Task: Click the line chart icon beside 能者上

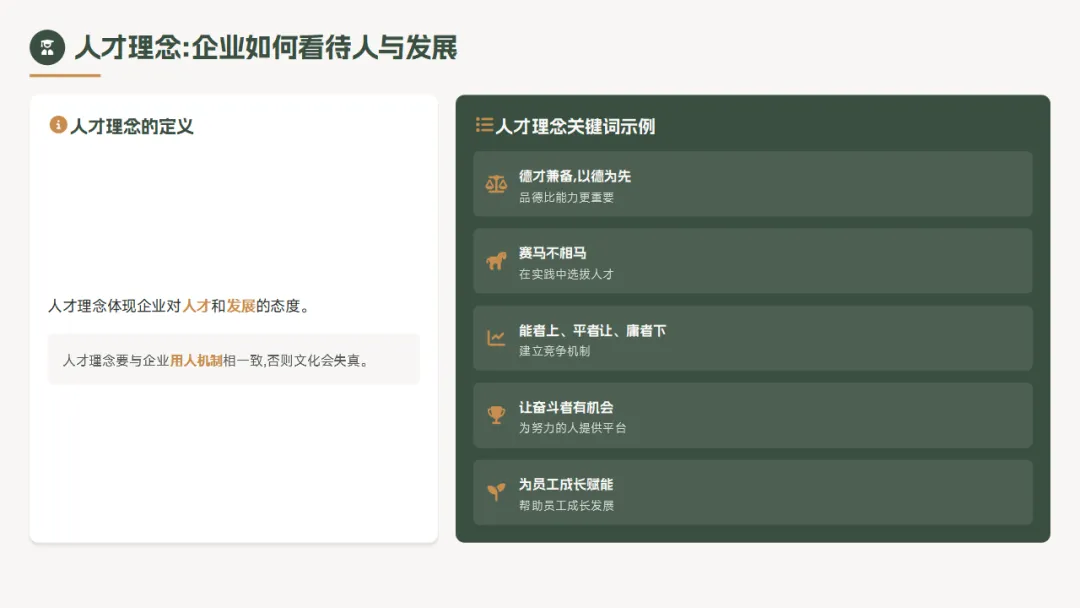Action: [x=496, y=338]
